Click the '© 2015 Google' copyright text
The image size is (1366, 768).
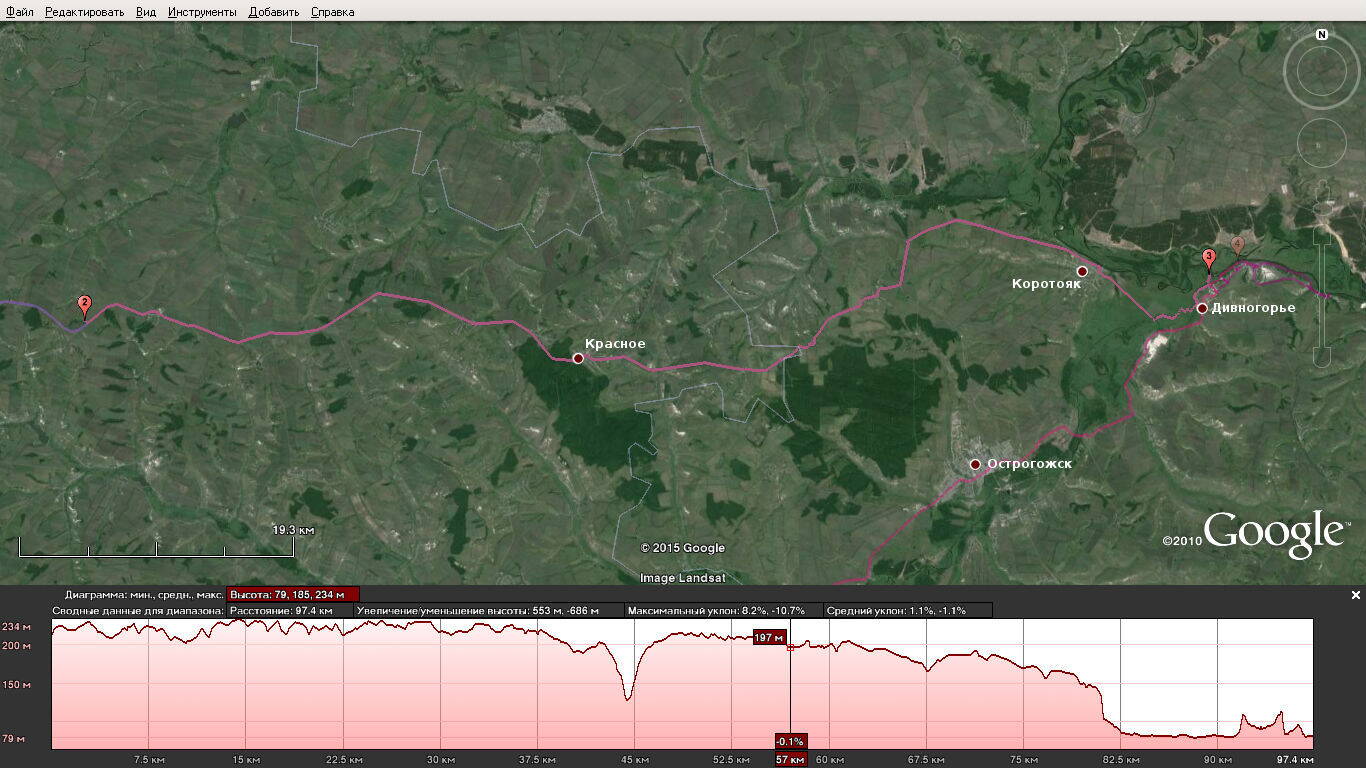[x=683, y=548]
